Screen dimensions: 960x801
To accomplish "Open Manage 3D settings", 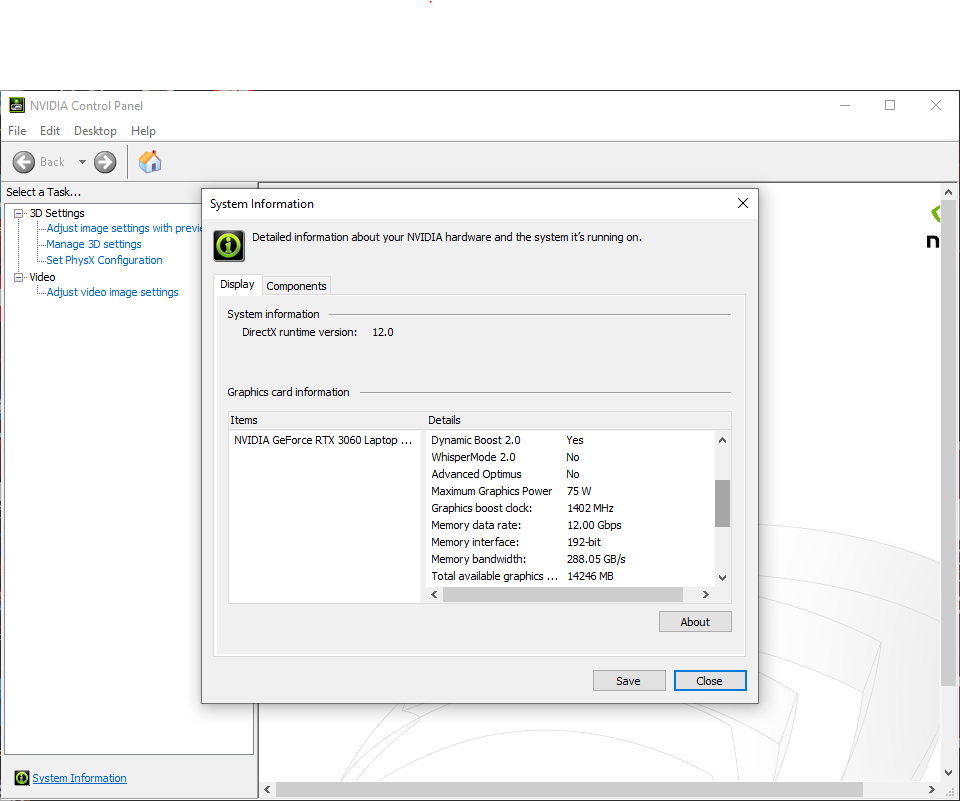I will pos(94,244).
